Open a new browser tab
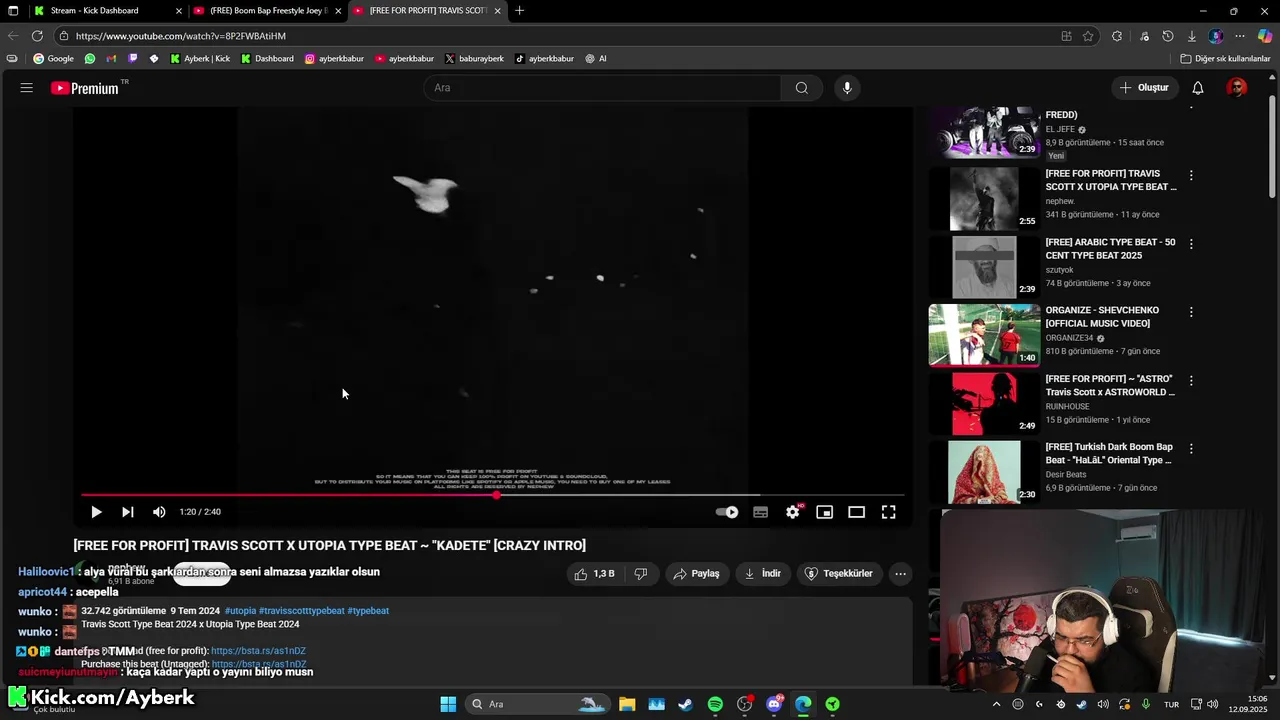 tap(519, 11)
